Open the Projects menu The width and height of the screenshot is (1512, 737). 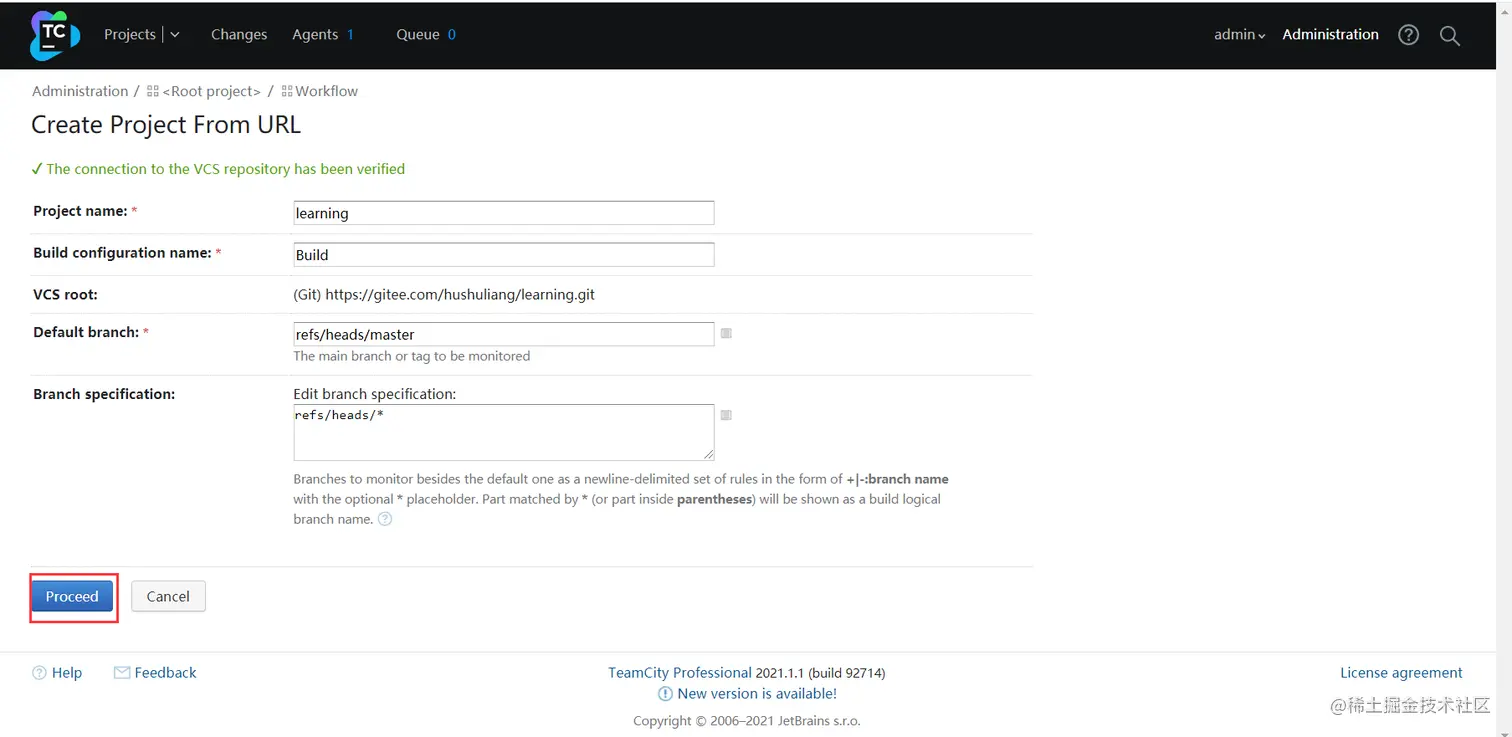tap(130, 35)
